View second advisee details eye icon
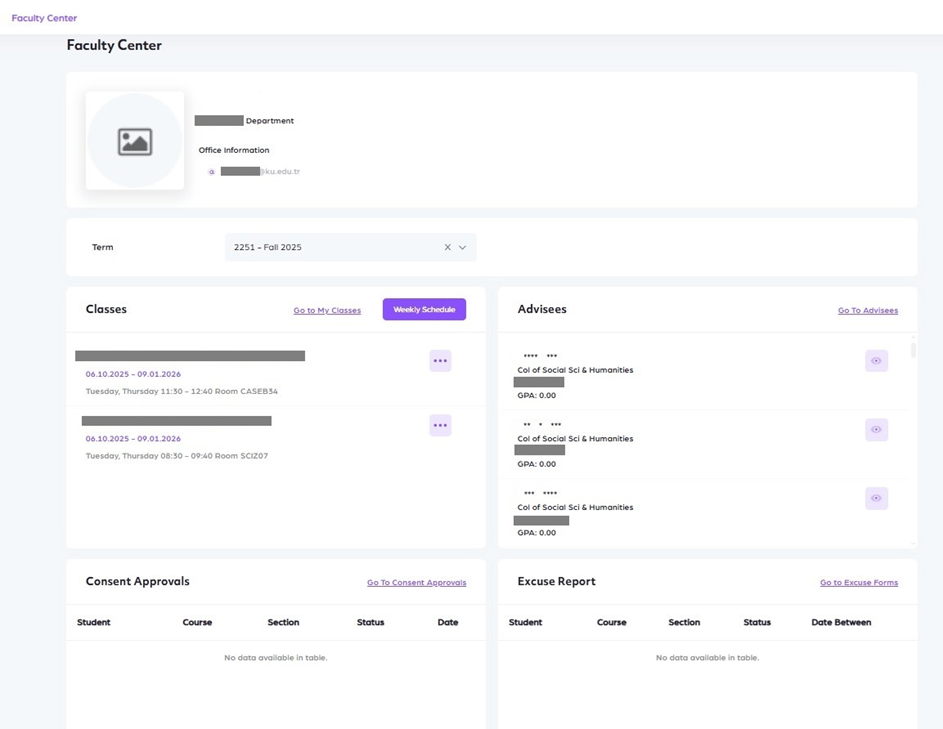The image size is (943, 729). coord(876,429)
